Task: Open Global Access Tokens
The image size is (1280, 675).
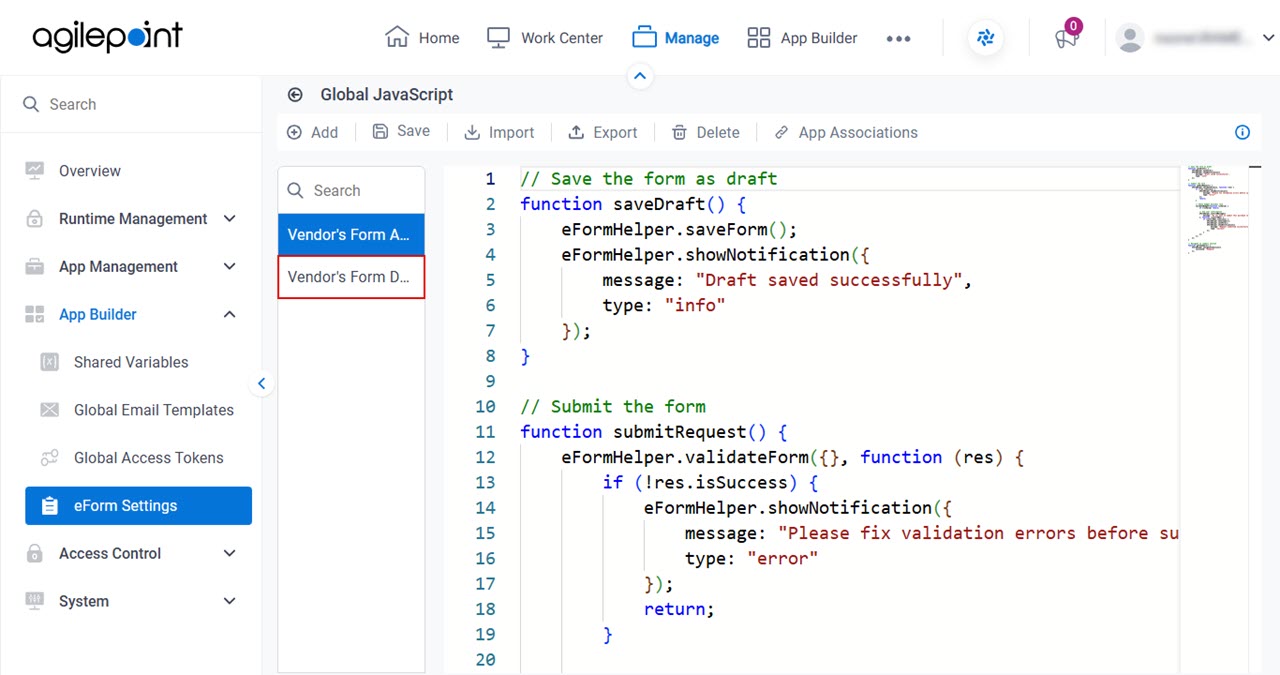Action: pos(148,458)
